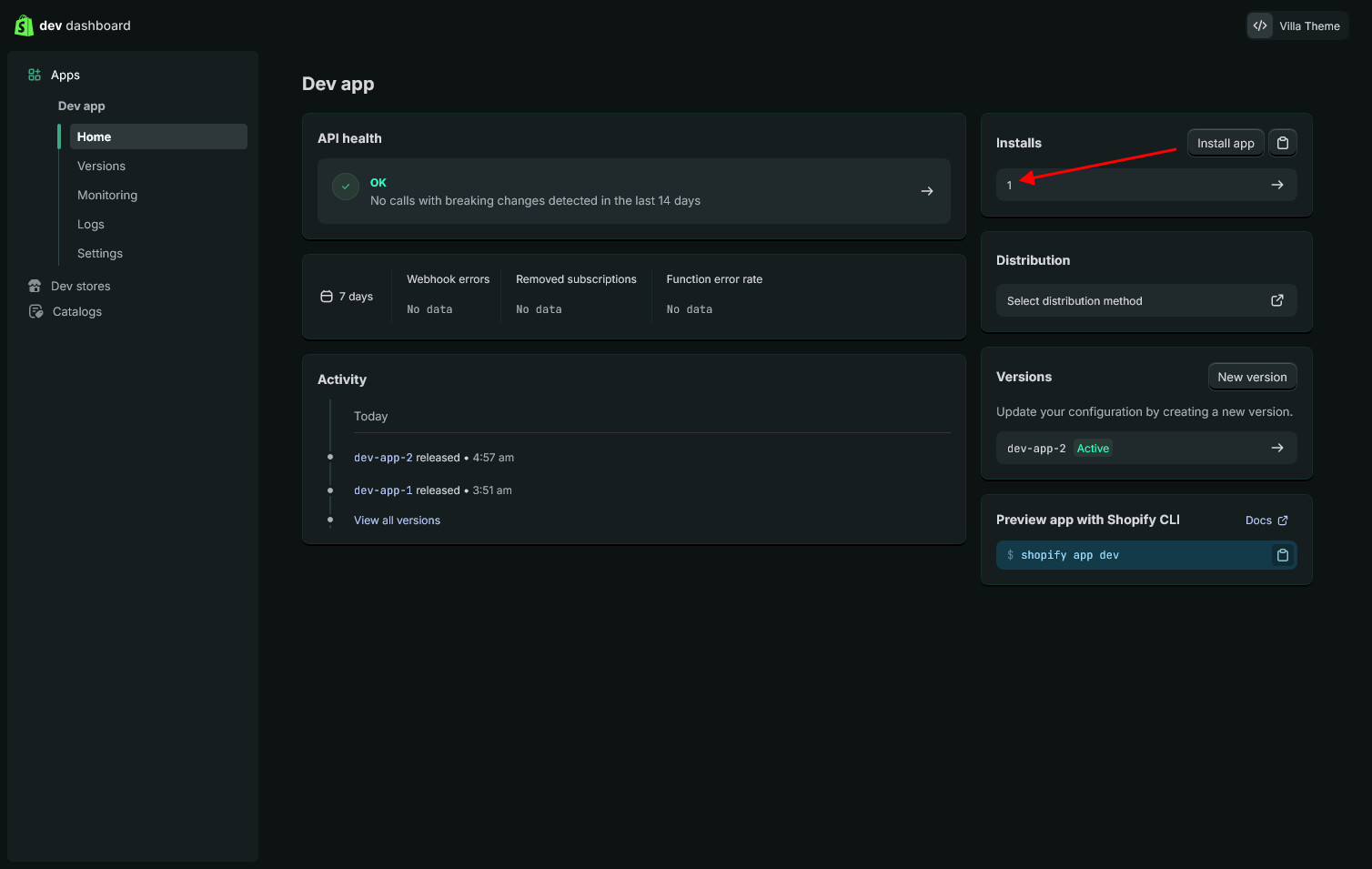
Task: Follow the View all versions link
Action: (x=397, y=520)
